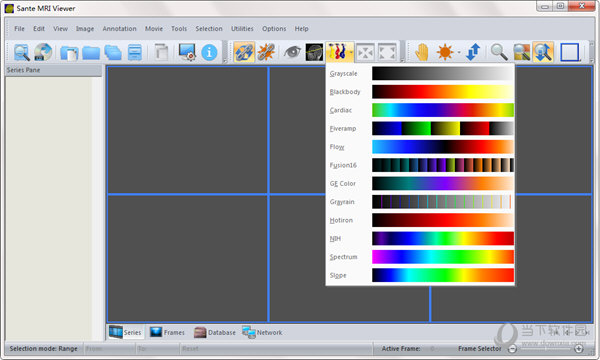Open the View menu
This screenshot has width=600, height=360.
(x=60, y=29)
